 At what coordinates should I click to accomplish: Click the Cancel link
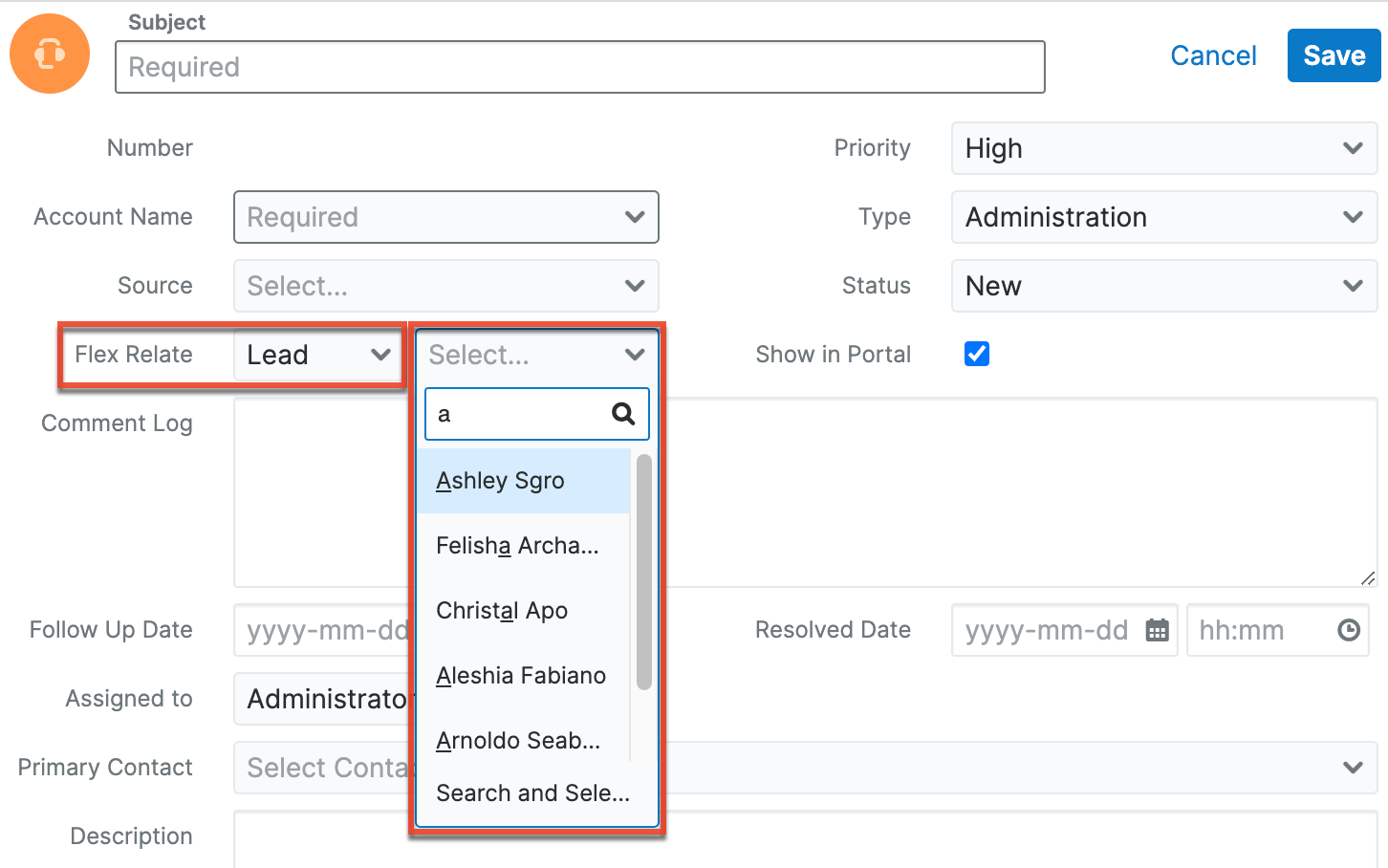[1213, 55]
